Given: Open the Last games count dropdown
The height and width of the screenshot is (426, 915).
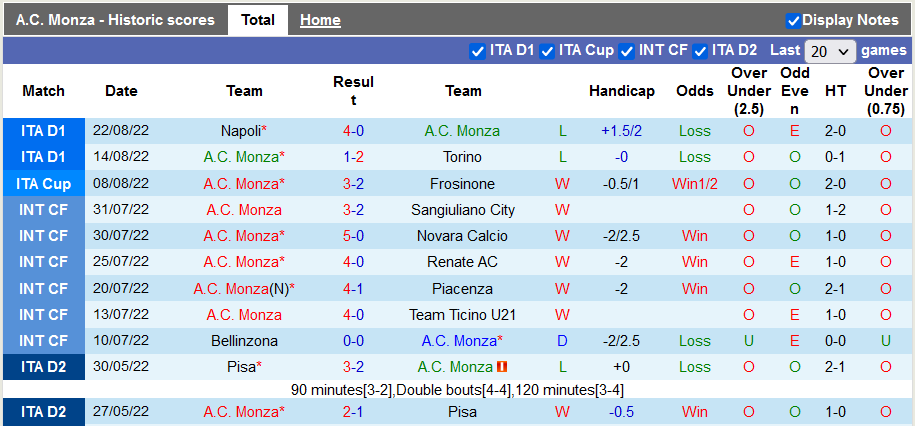Looking at the screenshot, I should point(830,51).
